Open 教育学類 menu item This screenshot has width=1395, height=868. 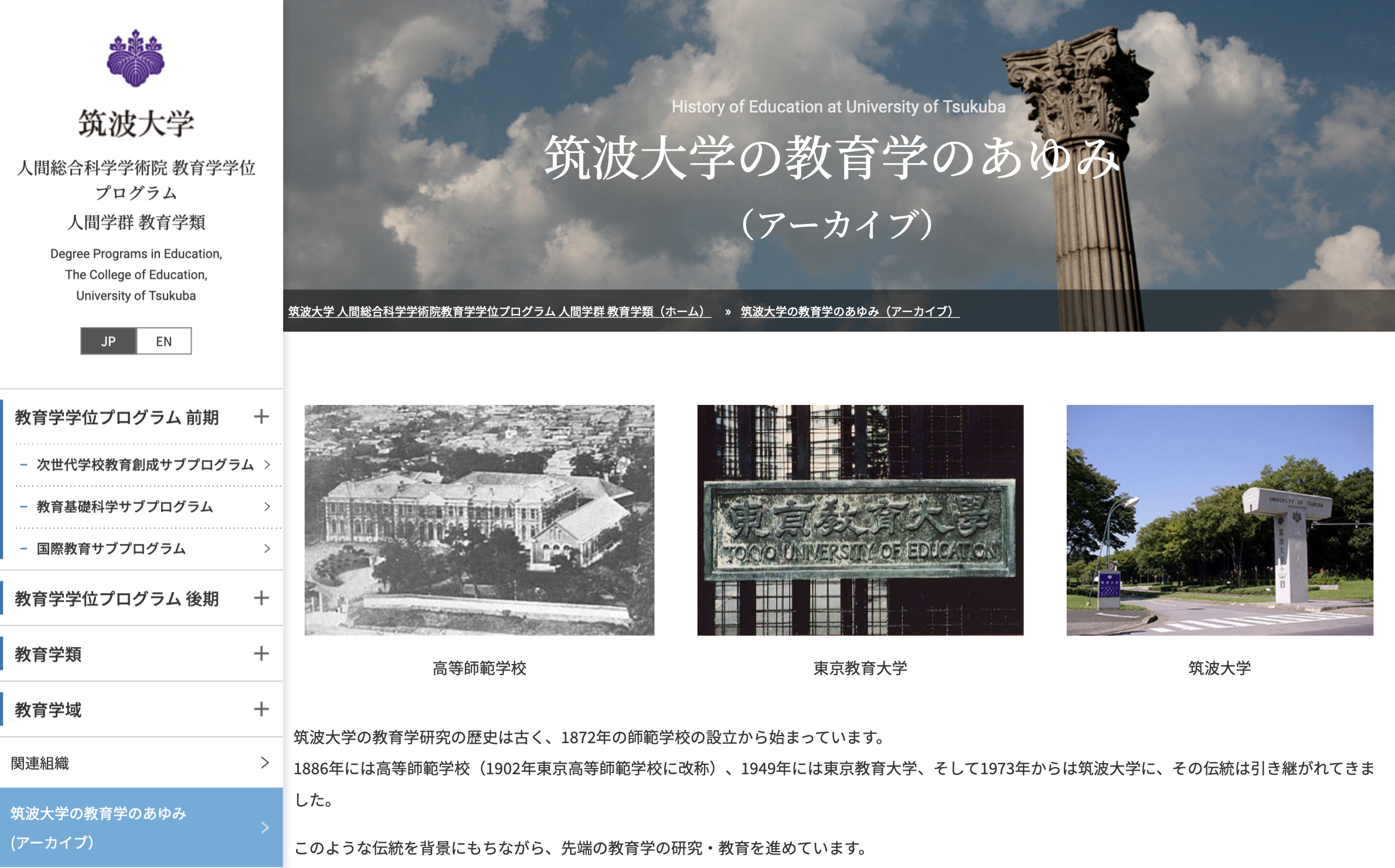48,654
